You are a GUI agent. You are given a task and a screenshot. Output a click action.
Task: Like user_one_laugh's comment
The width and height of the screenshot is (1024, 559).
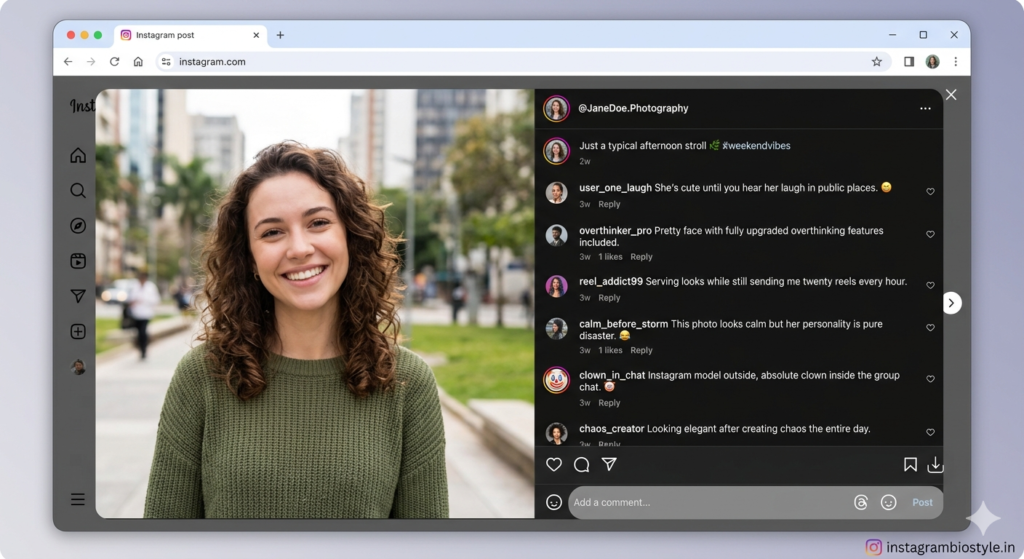930,191
